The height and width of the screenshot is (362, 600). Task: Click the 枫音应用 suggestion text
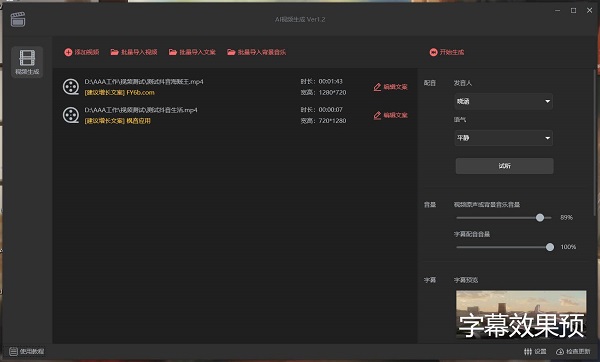139,121
